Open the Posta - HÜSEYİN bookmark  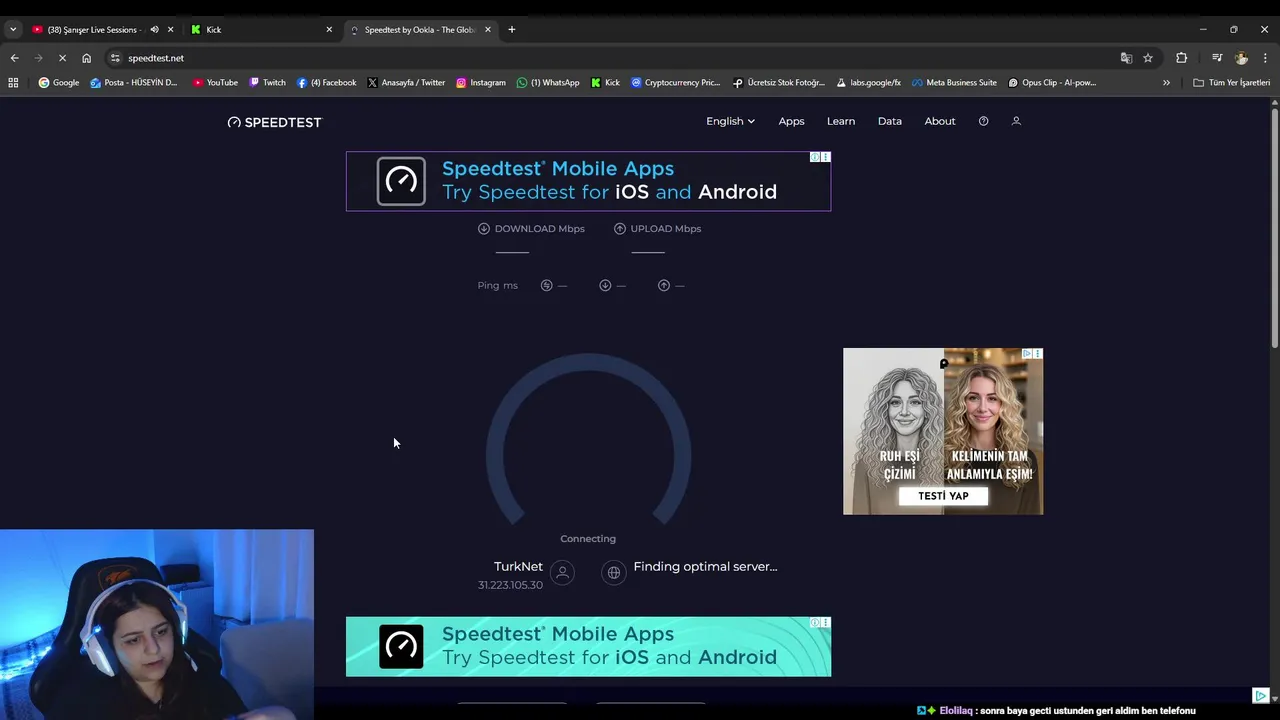[x=134, y=83]
